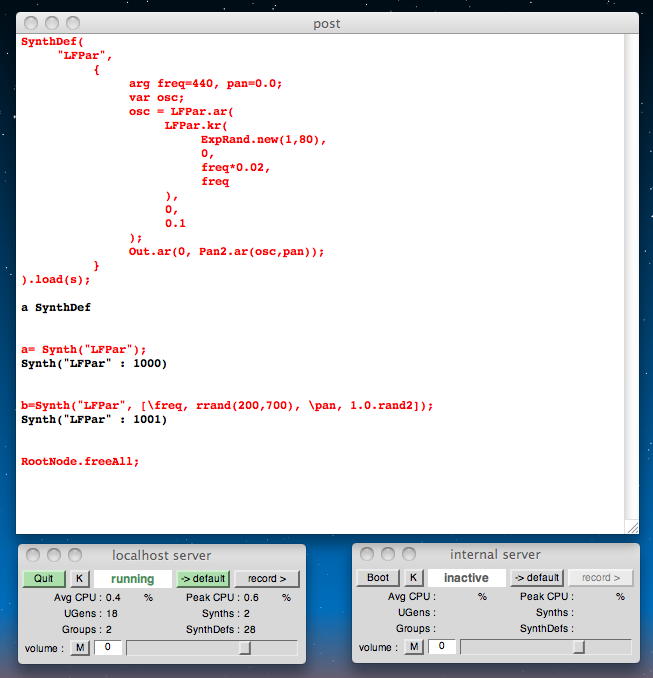Screen dimensions: 653x678
Task: Minimize the localhost server window
Action: point(54,555)
